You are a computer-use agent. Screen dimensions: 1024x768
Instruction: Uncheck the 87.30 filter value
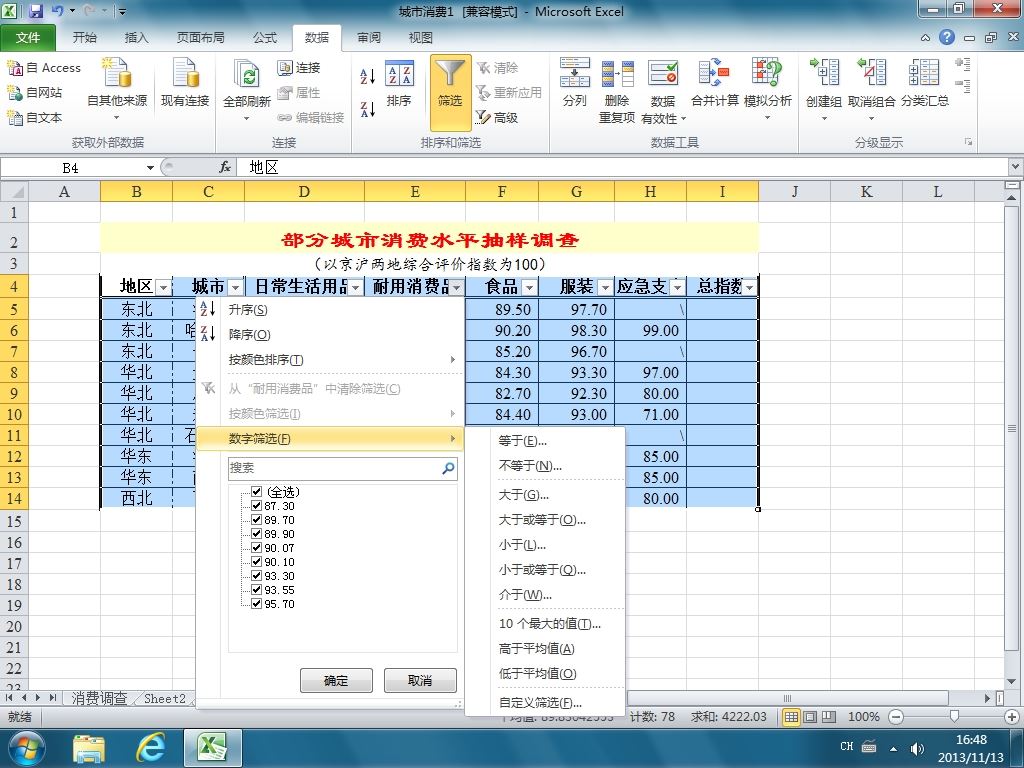coord(257,506)
